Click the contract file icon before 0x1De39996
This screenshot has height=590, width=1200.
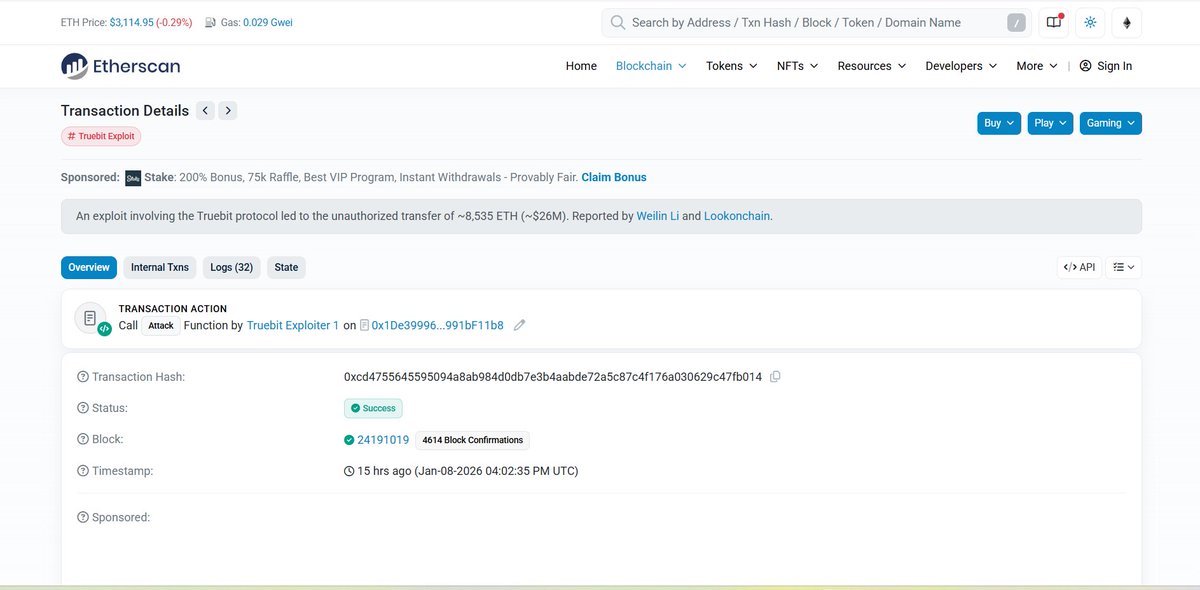(364, 325)
